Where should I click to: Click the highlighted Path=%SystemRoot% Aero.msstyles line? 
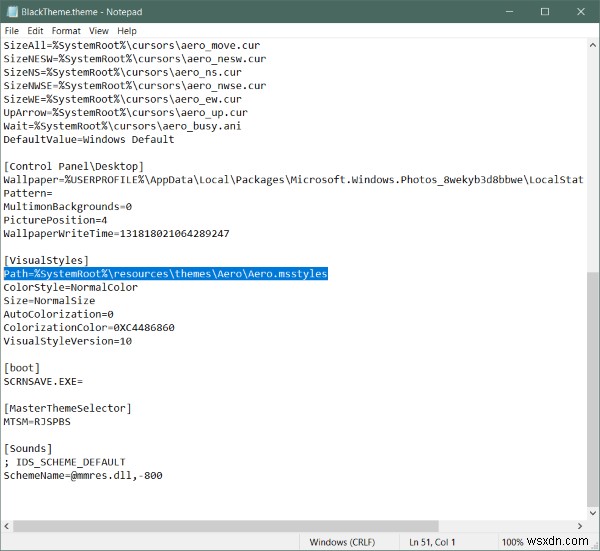166,274
